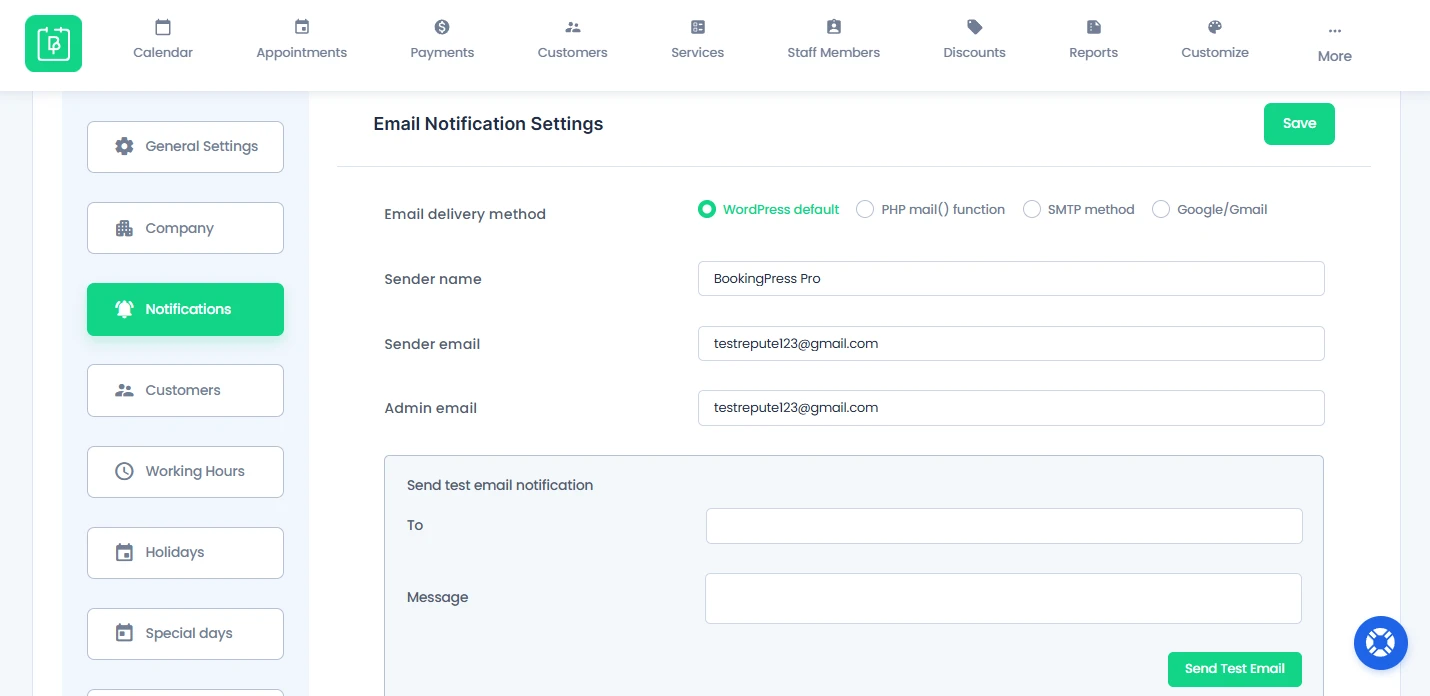Click the building icon beside Company
Image resolution: width=1430 pixels, height=696 pixels.
(x=124, y=228)
